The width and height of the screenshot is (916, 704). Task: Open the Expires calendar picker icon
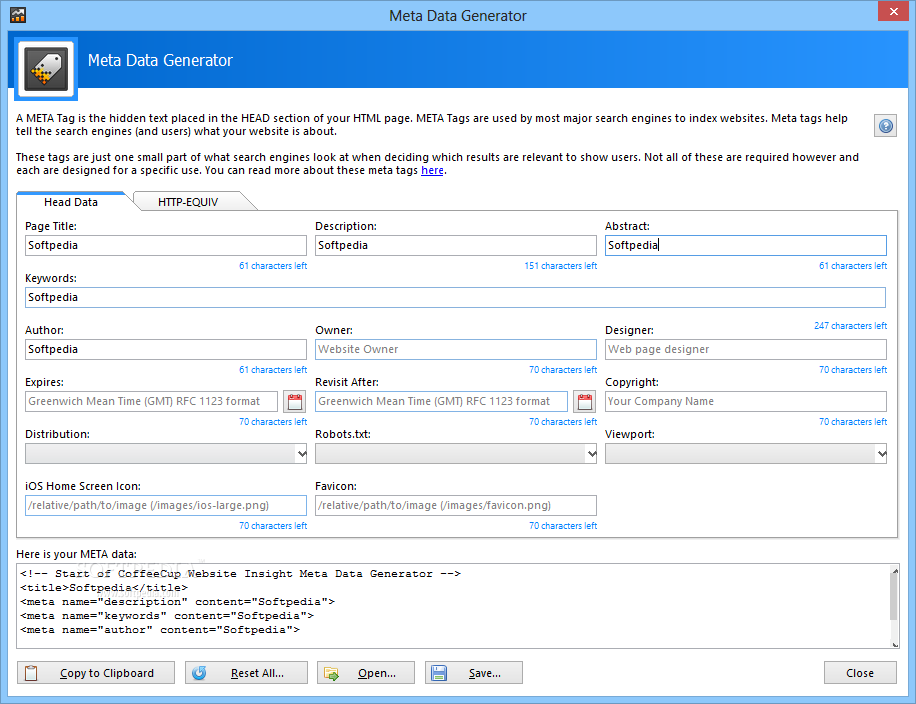295,401
